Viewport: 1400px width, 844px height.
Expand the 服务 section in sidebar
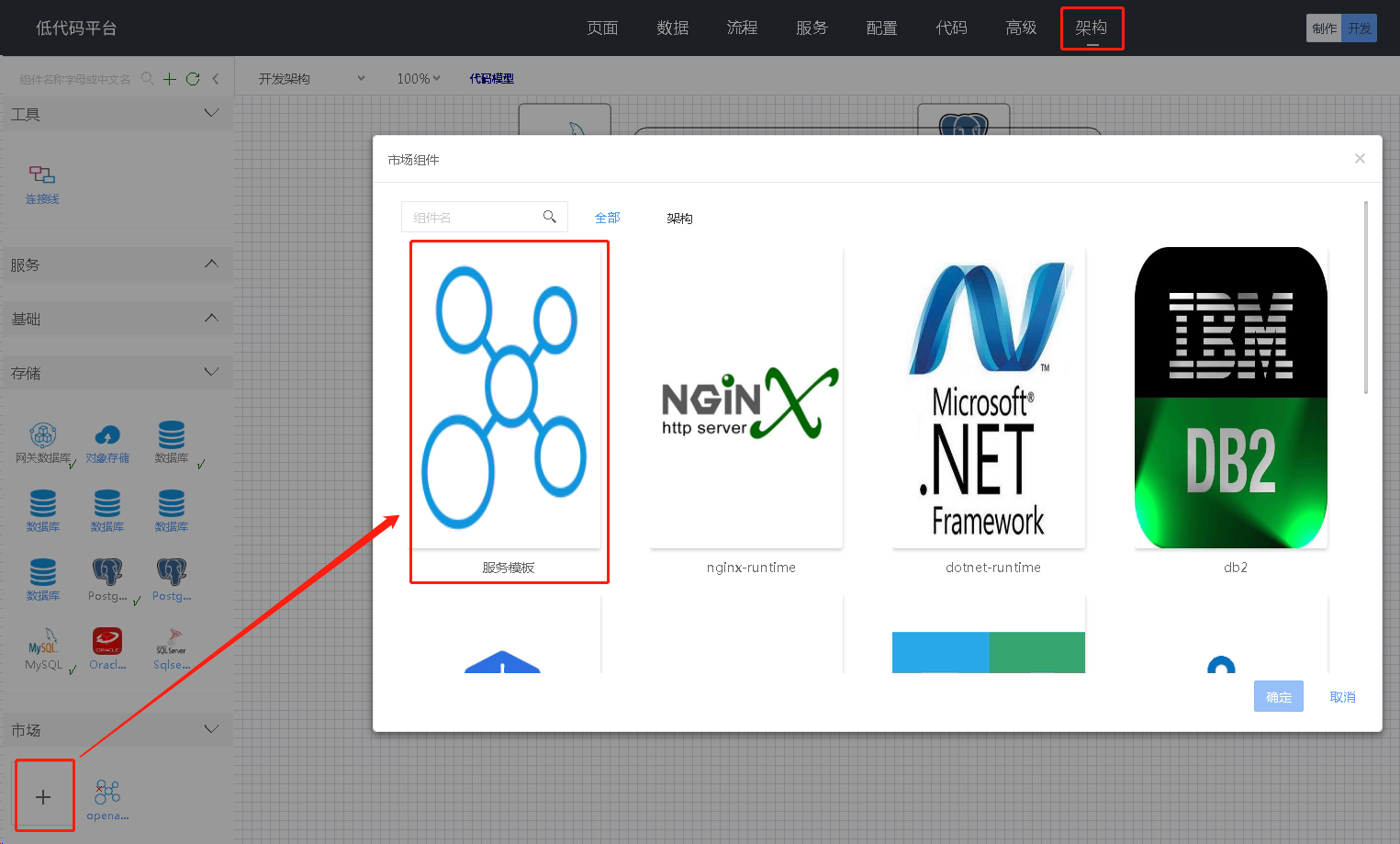(x=211, y=264)
